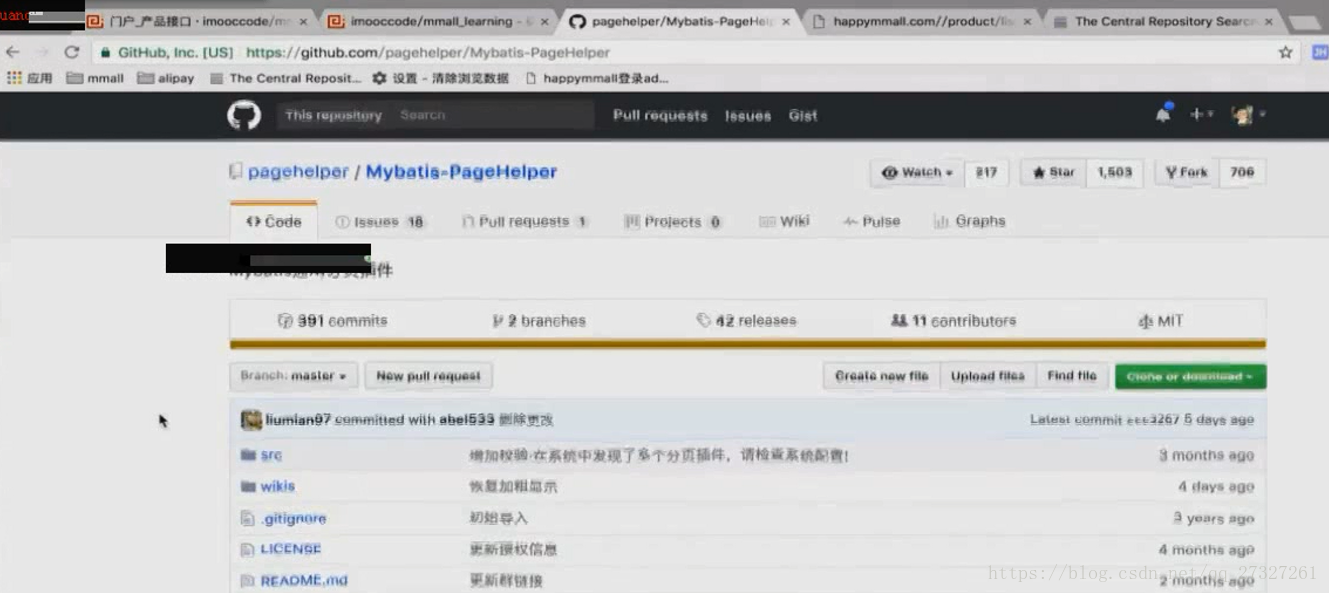1329x593 pixels.
Task: Open the mmall bookmark folder
Action: [95, 78]
